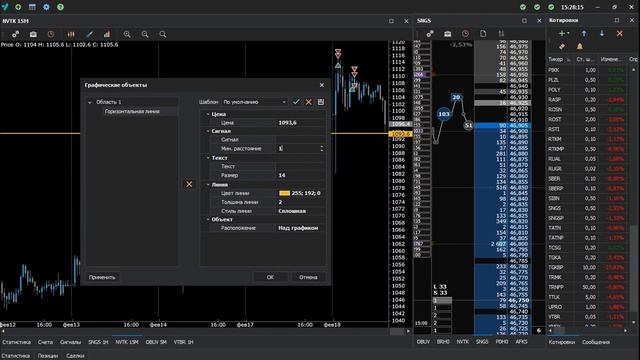Select the candlestick chart type icon
Image resolution: width=640 pixels, height=360 pixels.
pyautogui.click(x=71, y=34)
